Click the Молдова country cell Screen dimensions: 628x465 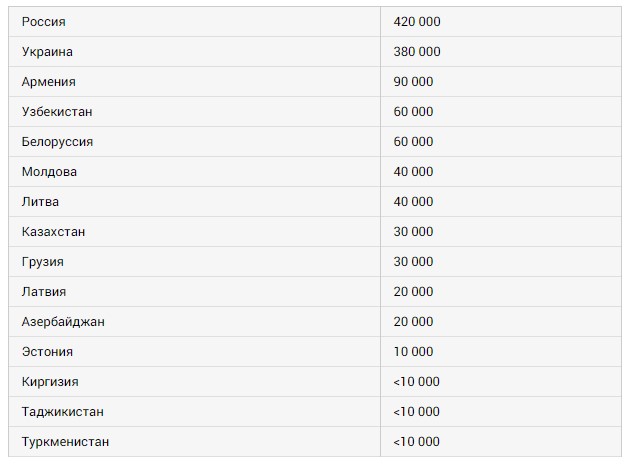[x=49, y=171]
